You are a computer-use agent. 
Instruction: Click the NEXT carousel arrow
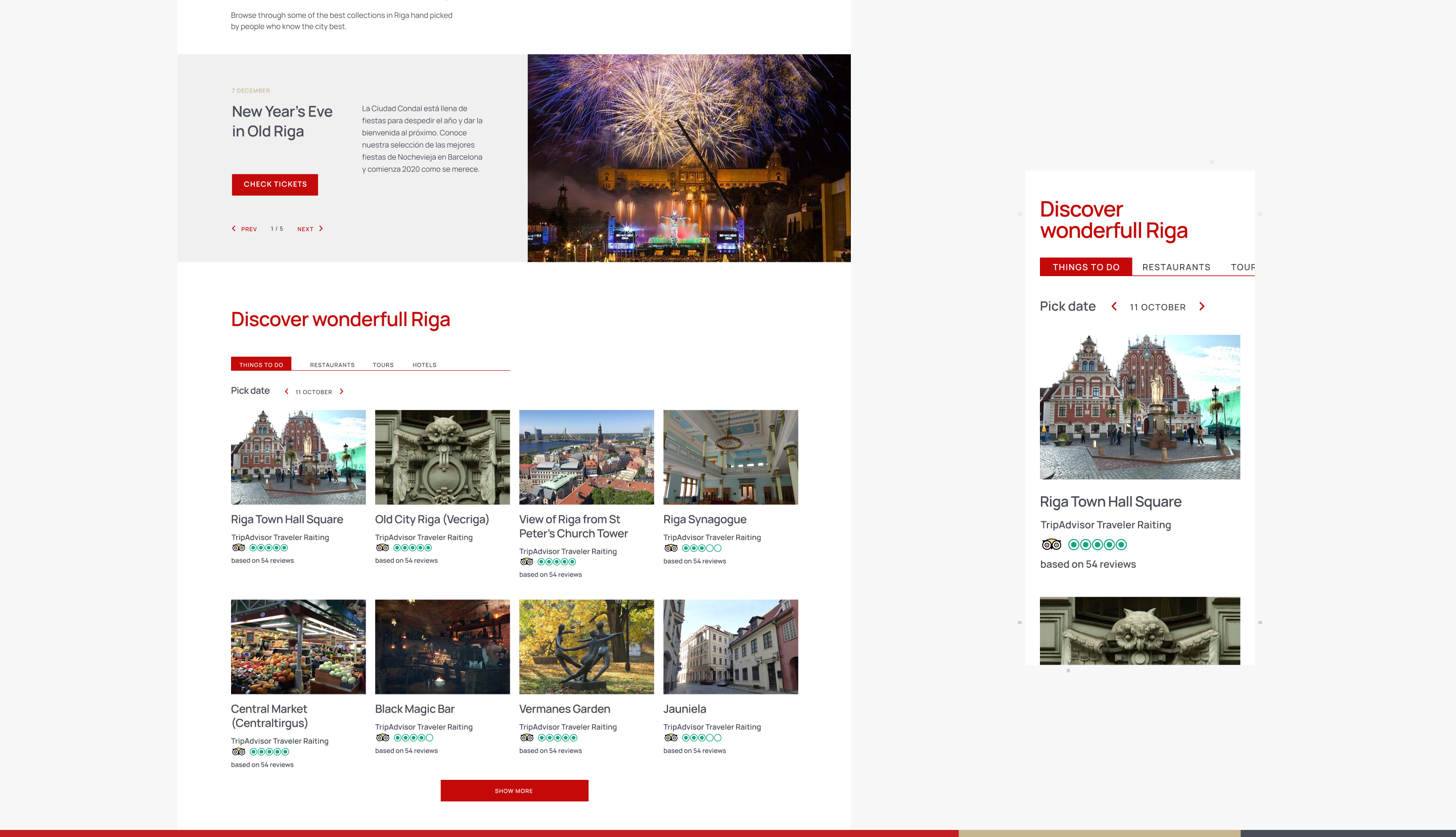click(321, 229)
